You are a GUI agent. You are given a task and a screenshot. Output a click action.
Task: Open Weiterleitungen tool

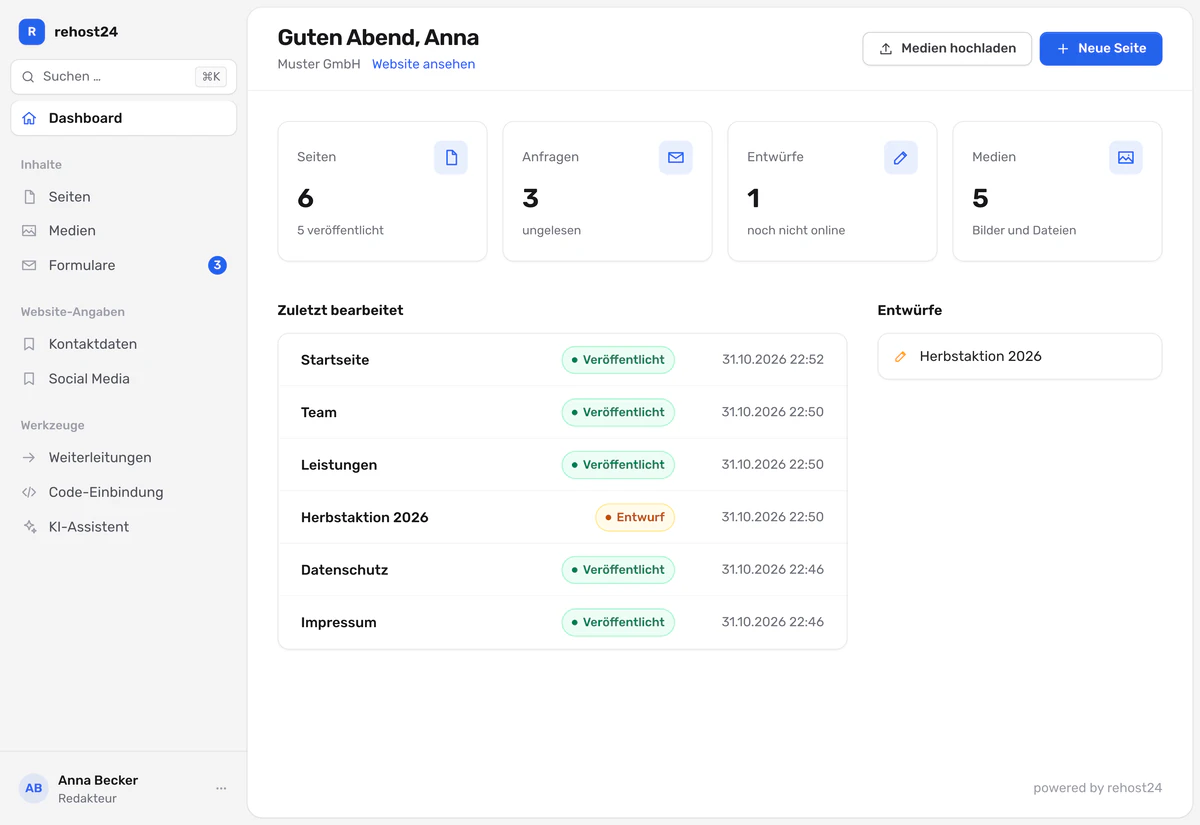click(x=124, y=458)
